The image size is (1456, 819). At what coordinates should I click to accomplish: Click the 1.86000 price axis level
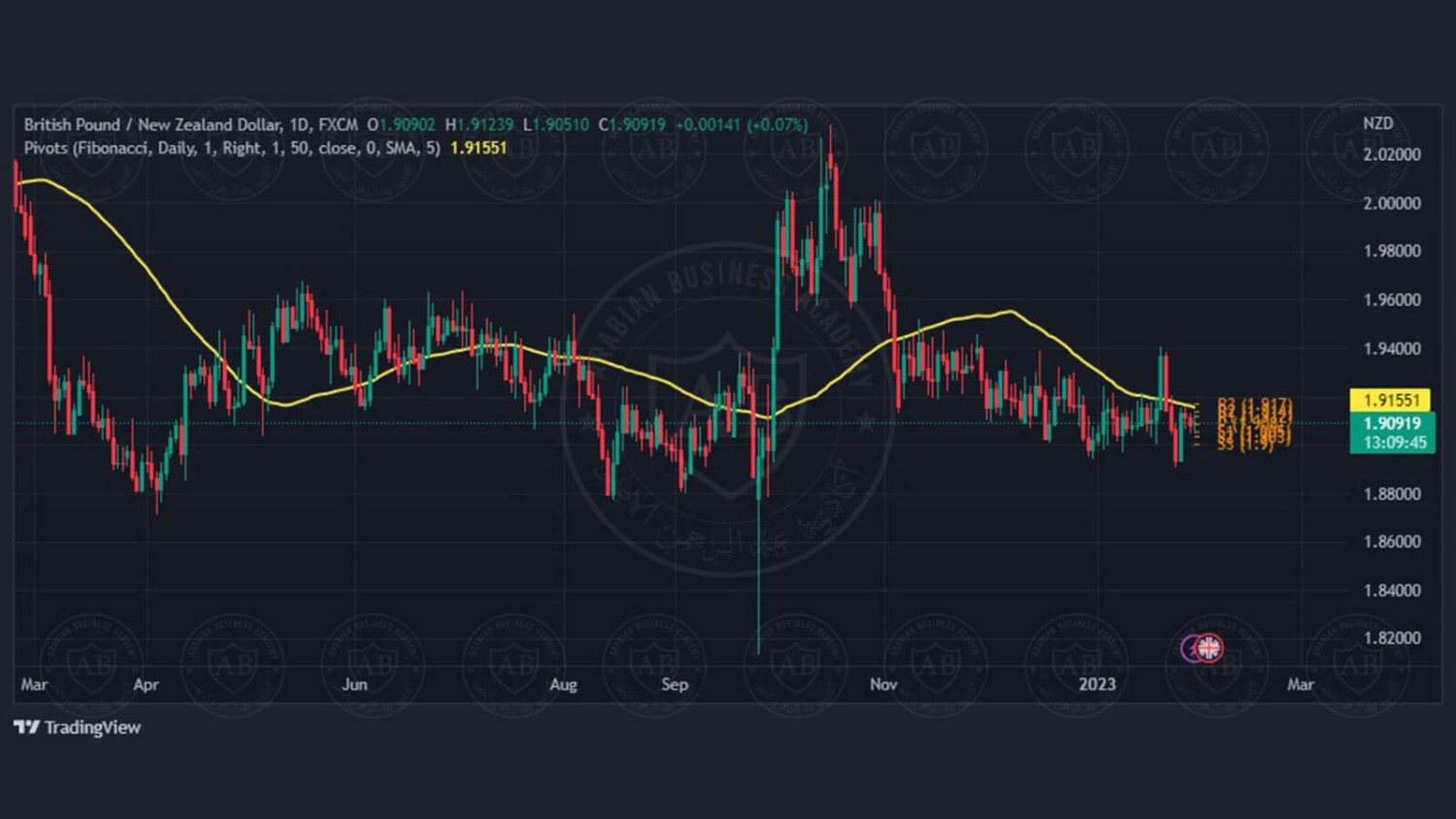pyautogui.click(x=1392, y=541)
